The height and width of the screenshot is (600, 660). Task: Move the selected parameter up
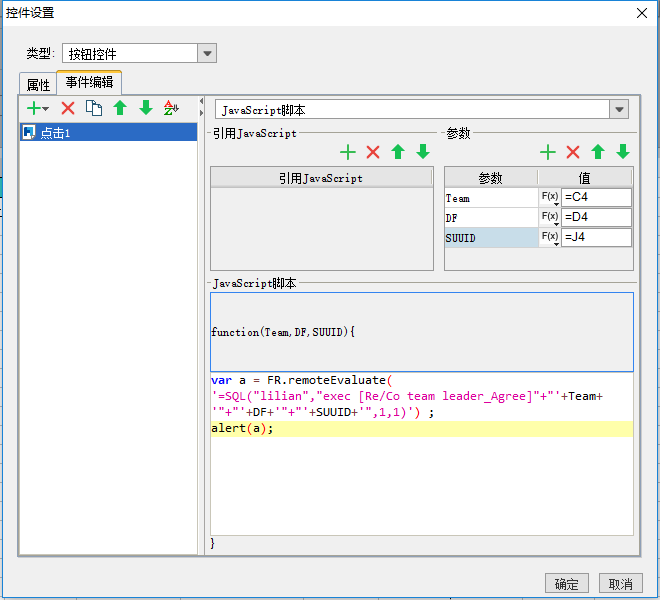598,152
